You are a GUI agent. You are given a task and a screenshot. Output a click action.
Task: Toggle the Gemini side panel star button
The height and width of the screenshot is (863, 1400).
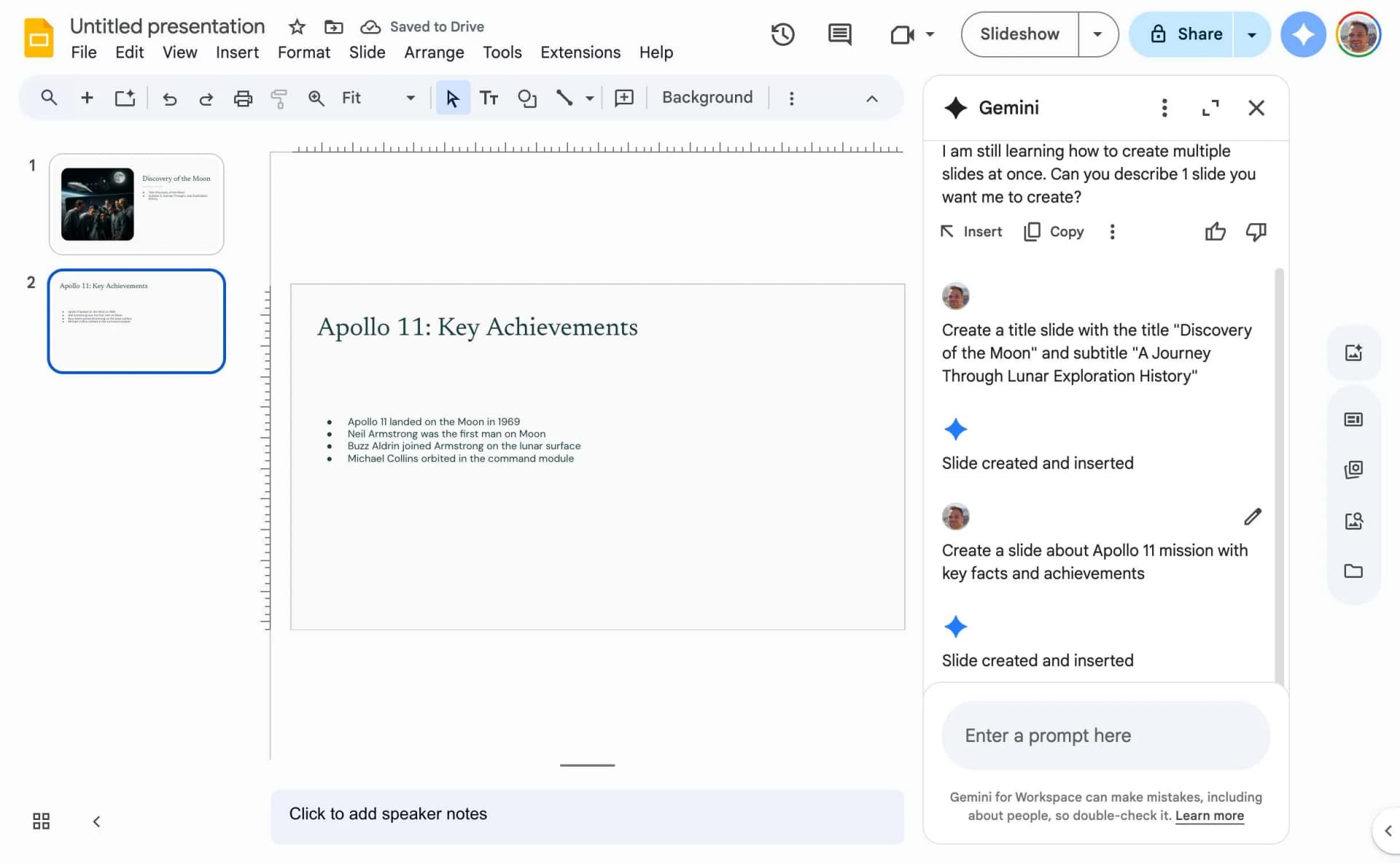point(1303,34)
